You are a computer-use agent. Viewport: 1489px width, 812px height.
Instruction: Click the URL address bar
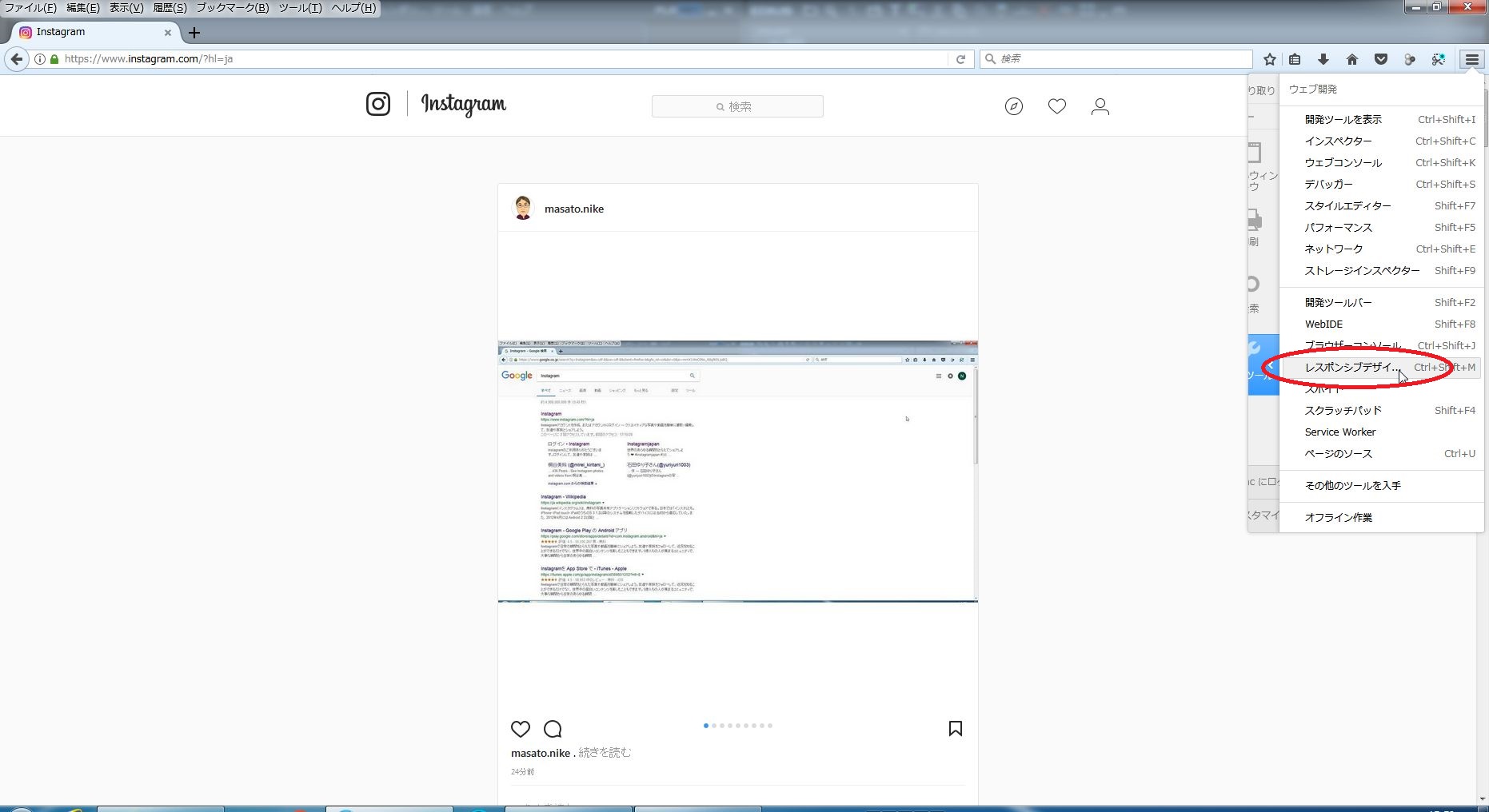[504, 59]
